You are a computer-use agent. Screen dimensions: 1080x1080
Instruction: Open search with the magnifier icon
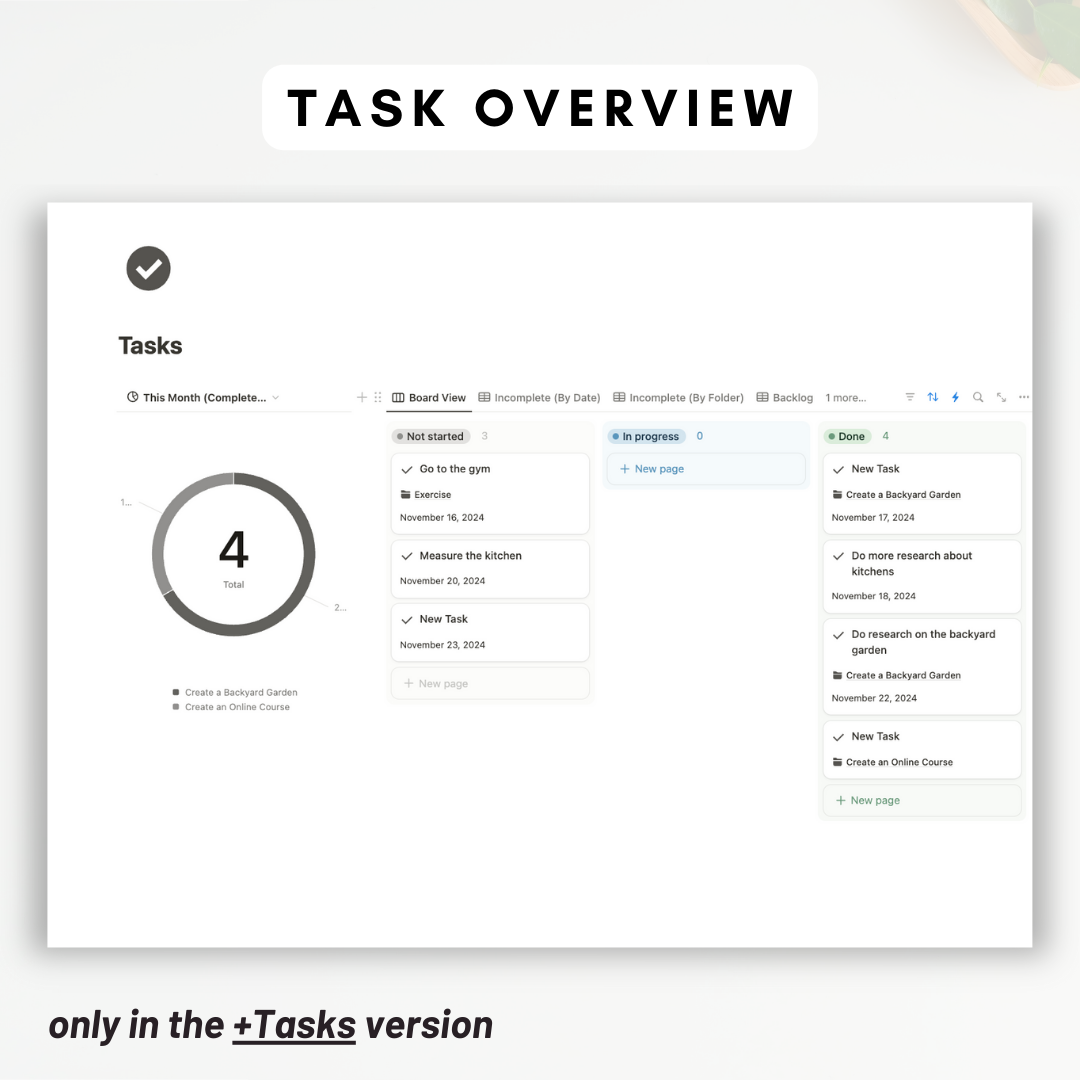point(978,397)
